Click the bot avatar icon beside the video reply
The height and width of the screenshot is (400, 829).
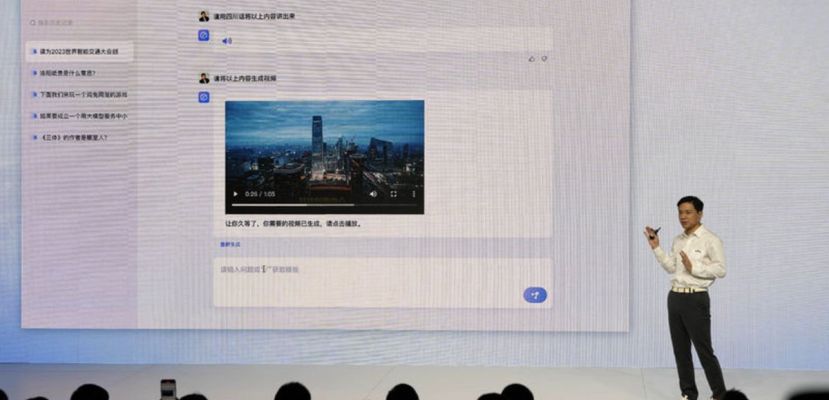pos(204,97)
